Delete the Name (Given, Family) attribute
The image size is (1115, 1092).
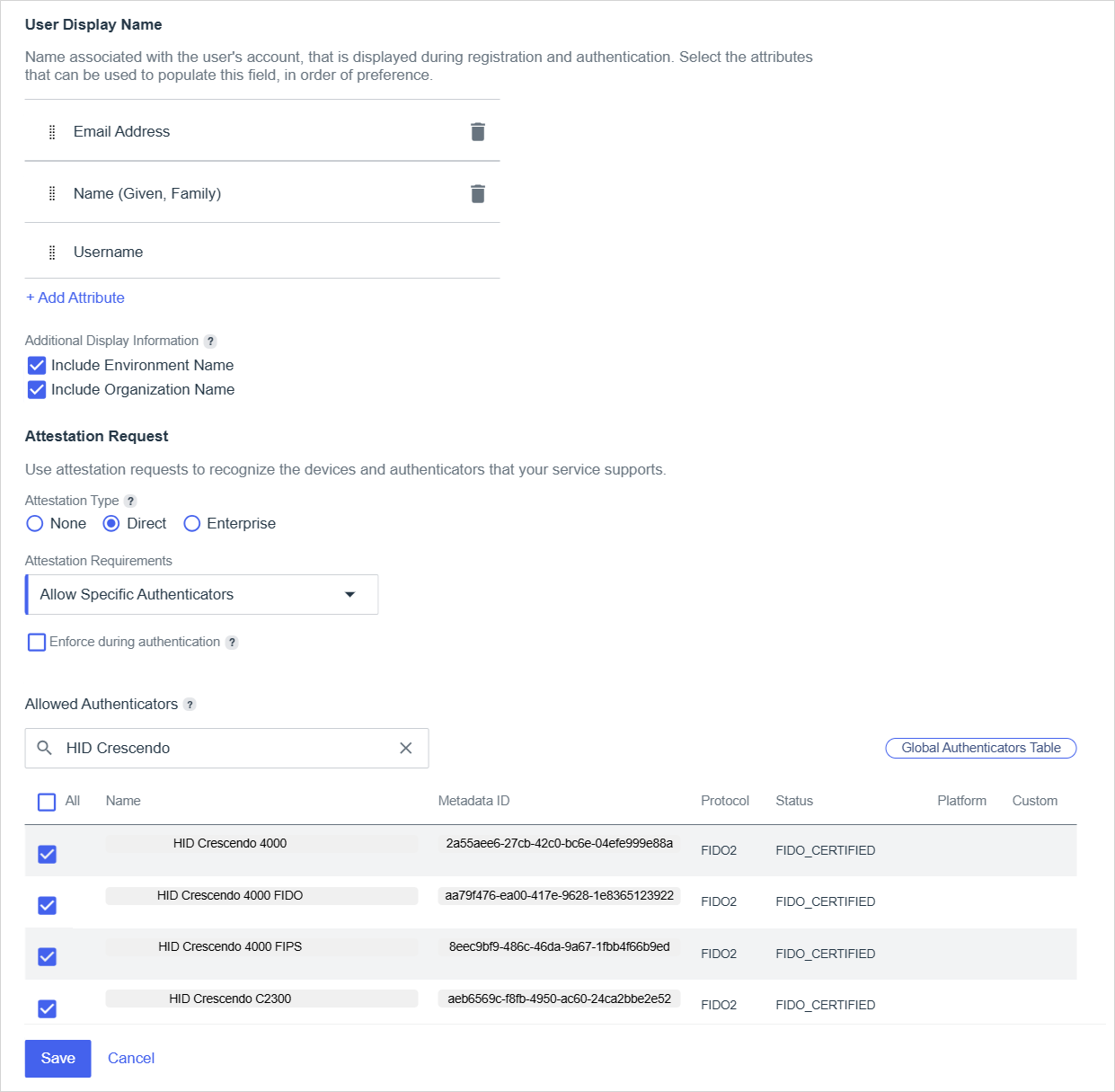(x=478, y=194)
